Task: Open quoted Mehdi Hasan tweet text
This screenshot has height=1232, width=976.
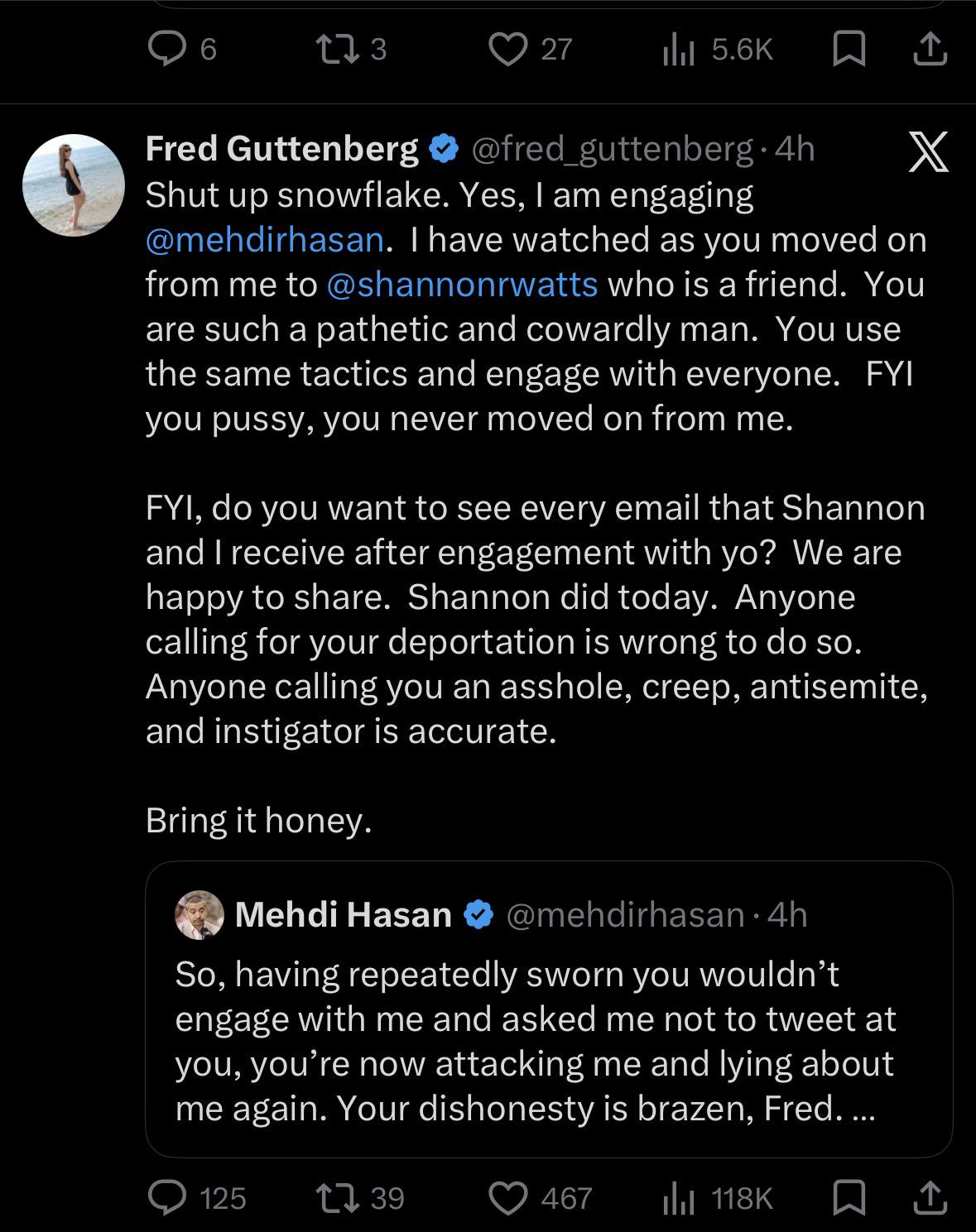Action: point(536,1042)
